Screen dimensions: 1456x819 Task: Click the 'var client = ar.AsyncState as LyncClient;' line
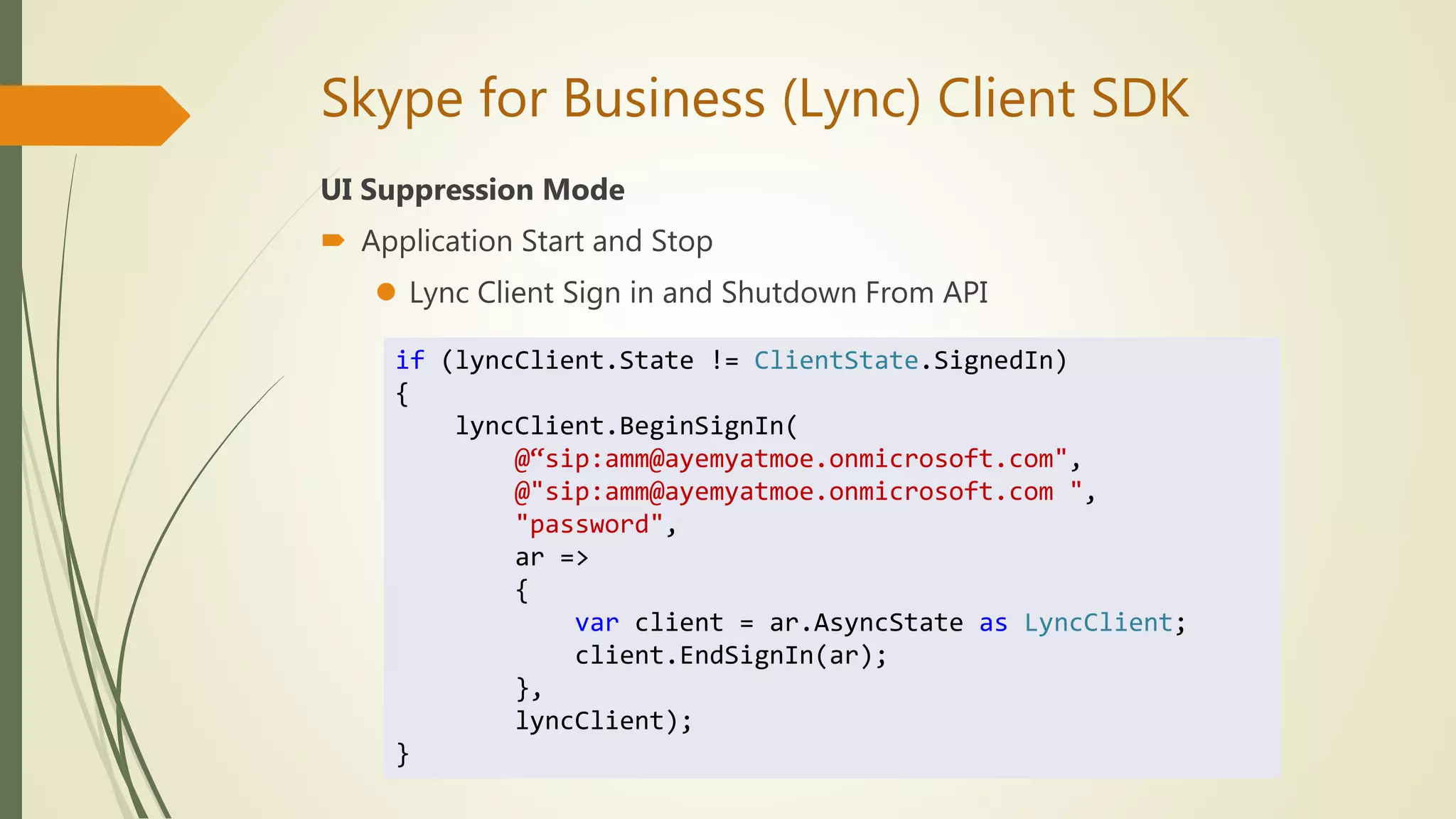click(880, 623)
